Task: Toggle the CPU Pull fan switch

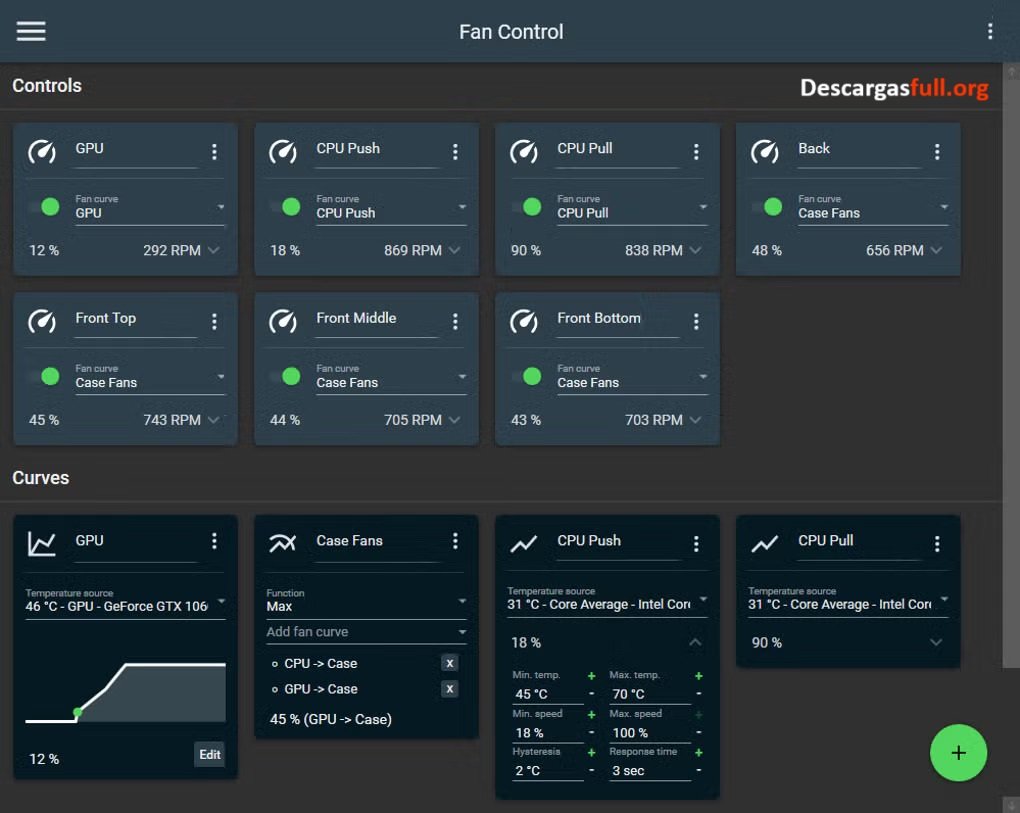Action: (x=531, y=206)
